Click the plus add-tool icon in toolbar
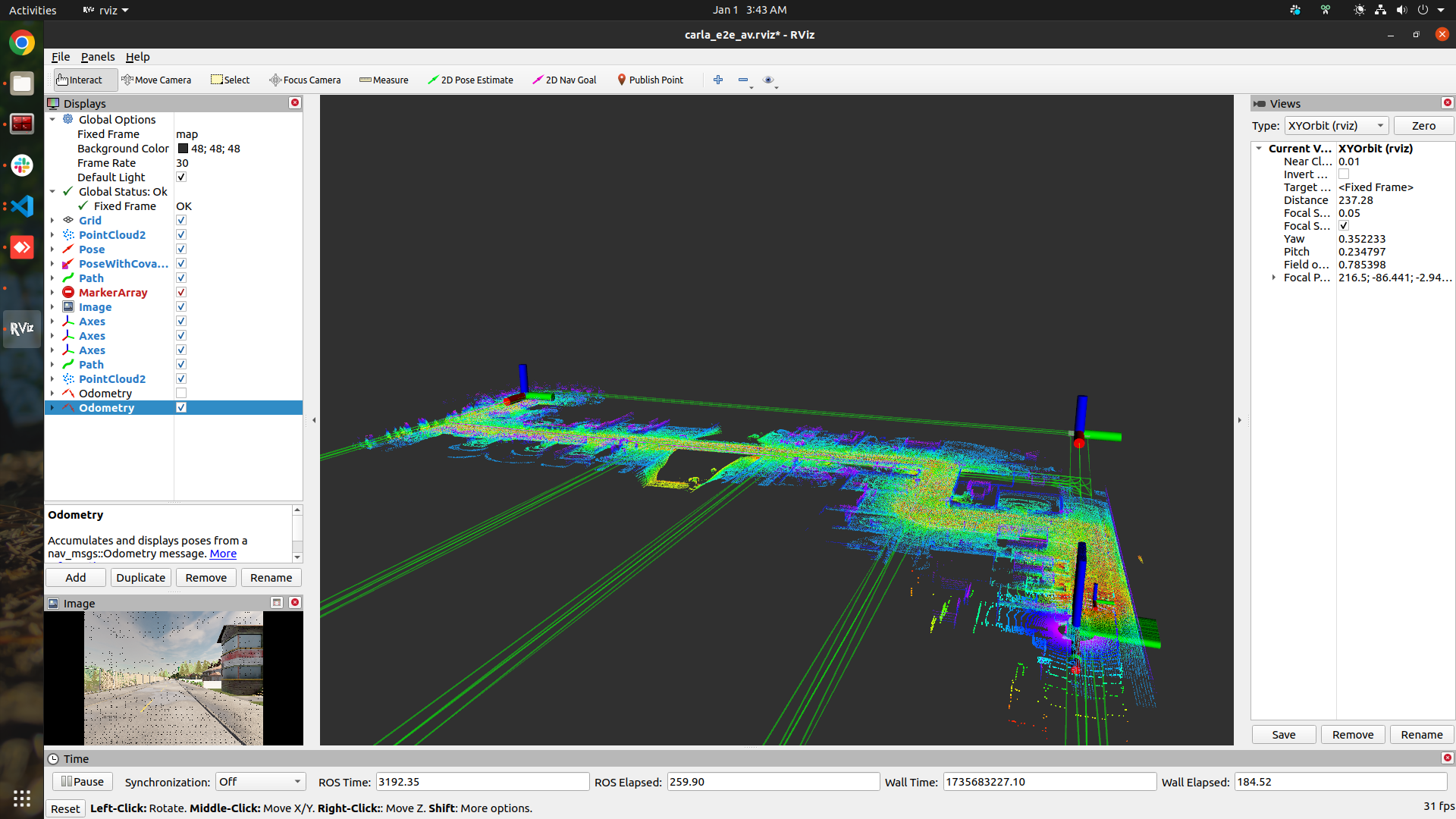The width and height of the screenshot is (1456, 819). click(x=717, y=80)
